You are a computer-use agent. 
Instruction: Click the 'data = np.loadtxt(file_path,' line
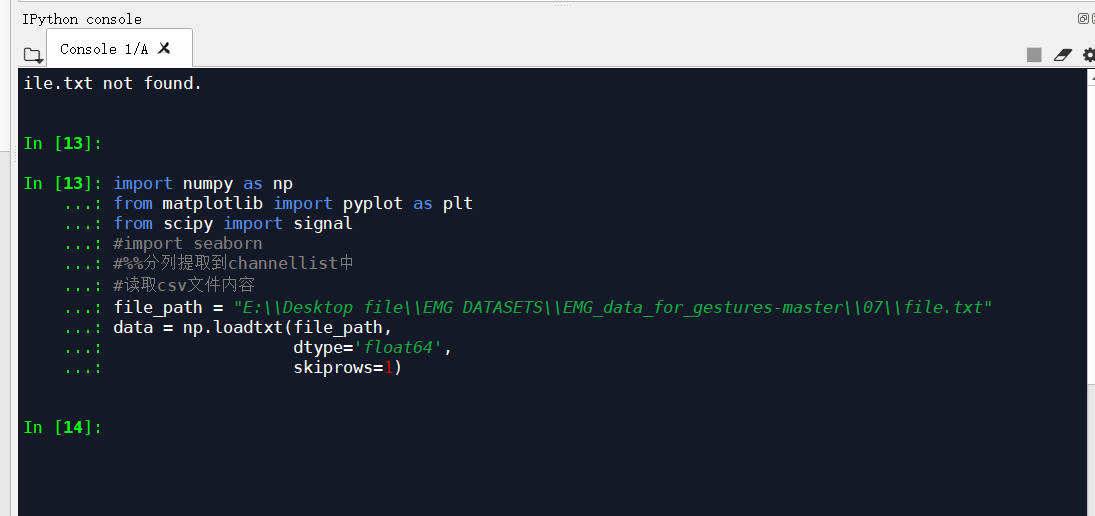[253, 327]
